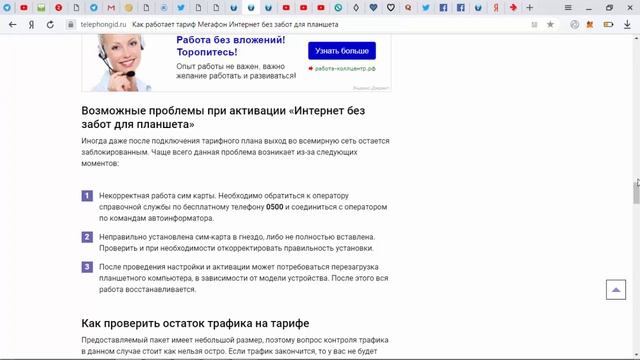Click the number 3 list badge

(x=87, y=267)
